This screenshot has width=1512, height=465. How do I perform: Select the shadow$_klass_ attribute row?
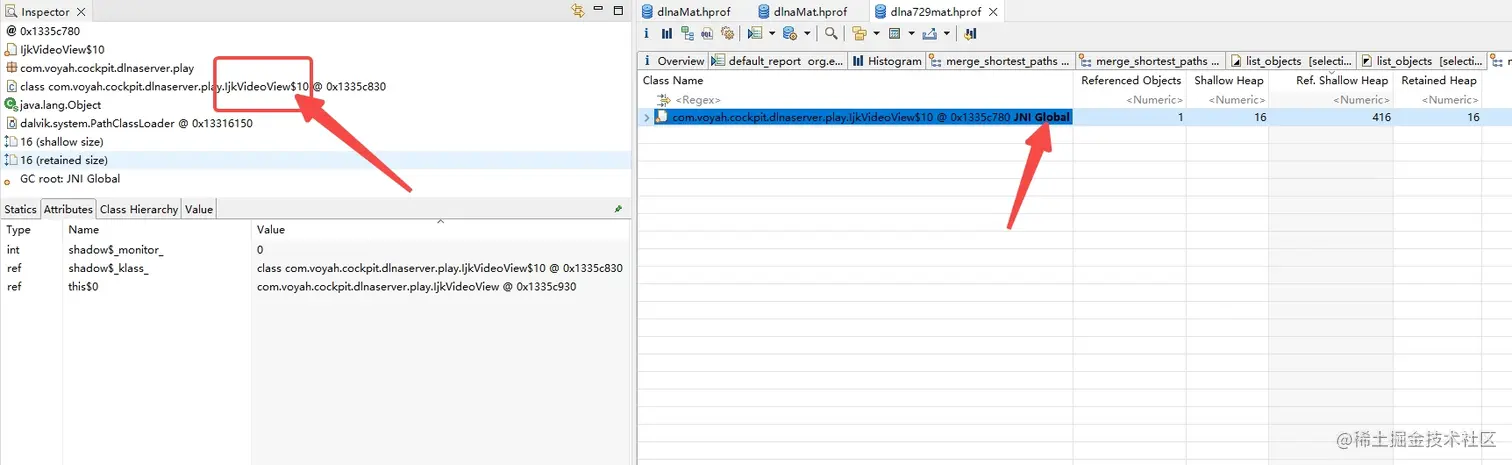pos(315,268)
